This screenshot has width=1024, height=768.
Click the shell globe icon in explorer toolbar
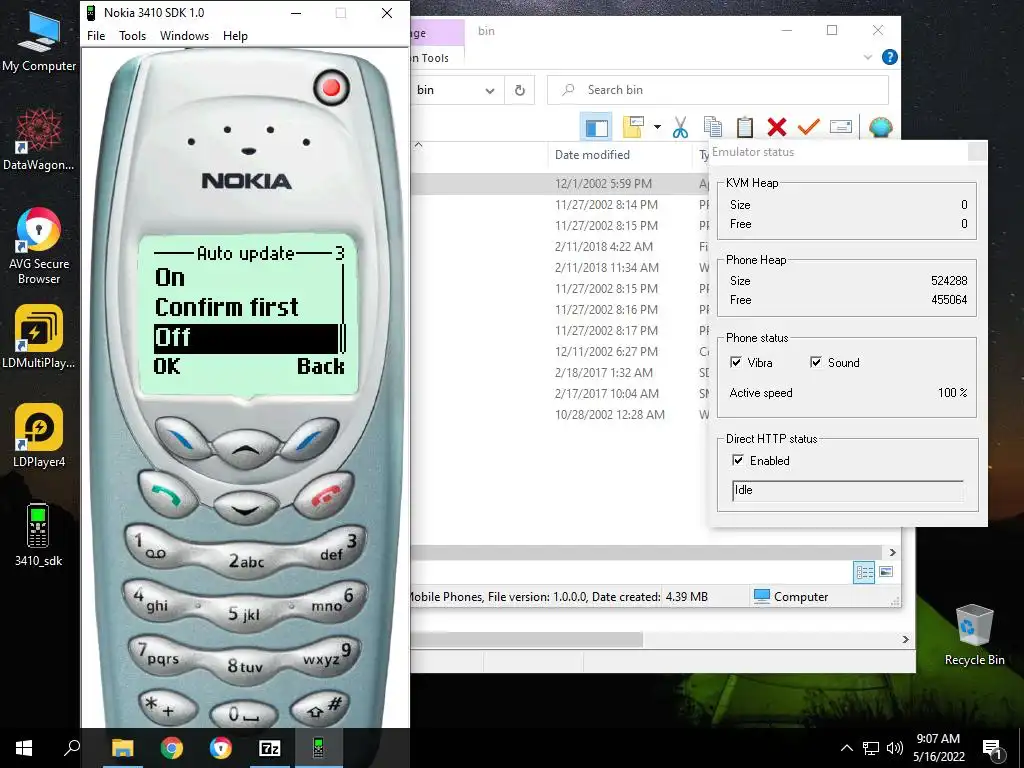point(880,127)
